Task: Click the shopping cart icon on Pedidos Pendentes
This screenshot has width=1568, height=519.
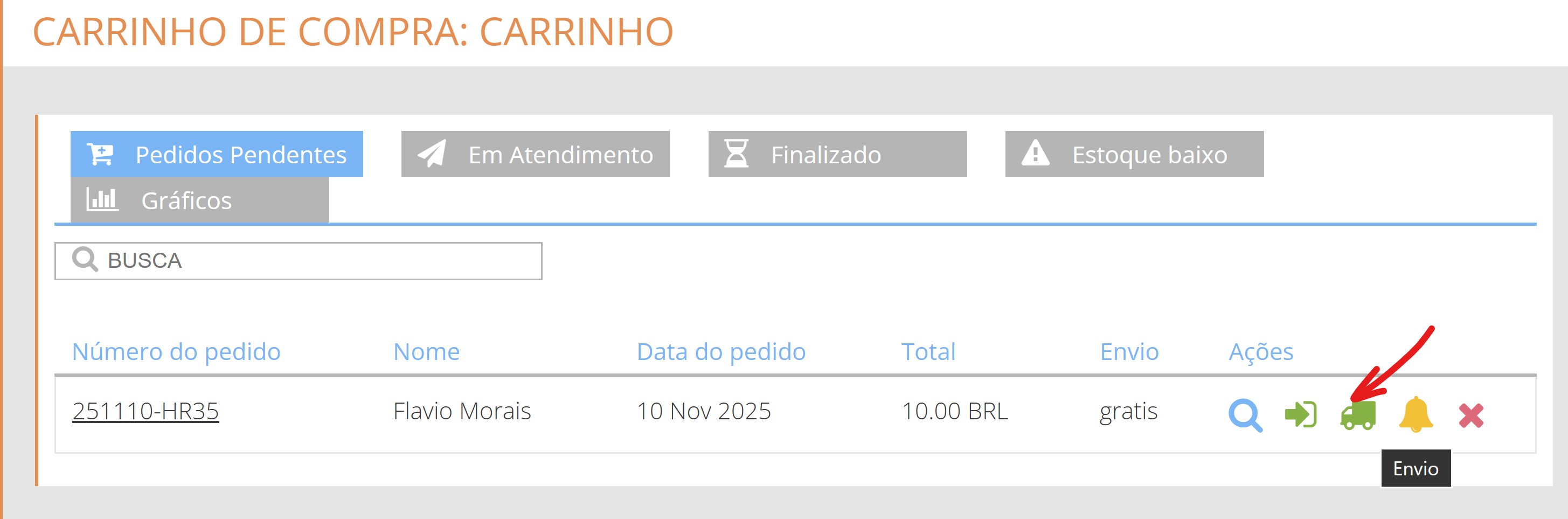Action: [101, 154]
